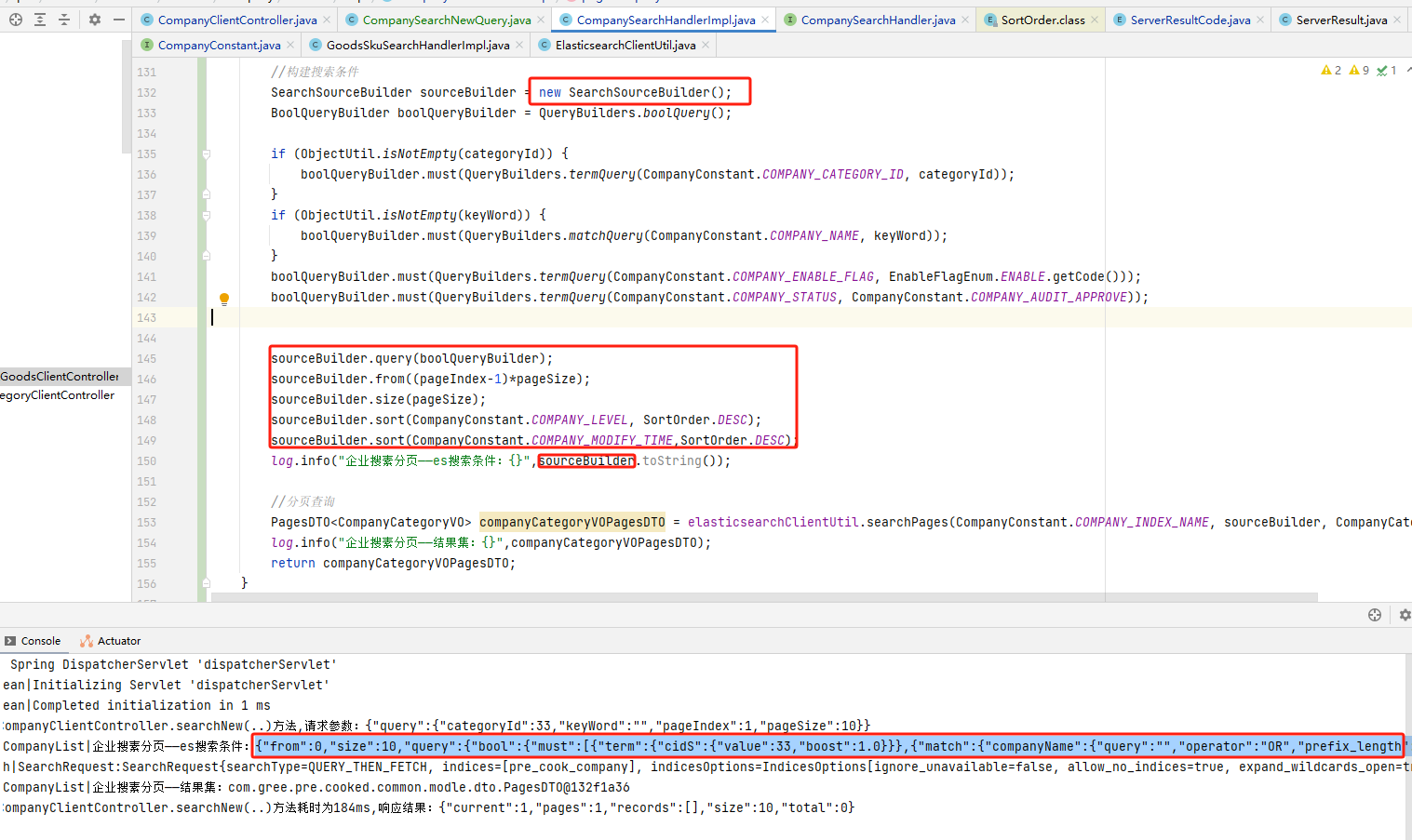
Task: Close ElasticsearchClientUtil.java tab
Action: (x=706, y=45)
